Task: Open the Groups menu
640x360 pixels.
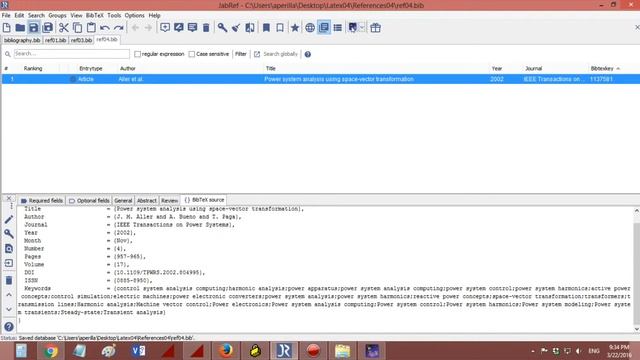Action: coord(58,16)
